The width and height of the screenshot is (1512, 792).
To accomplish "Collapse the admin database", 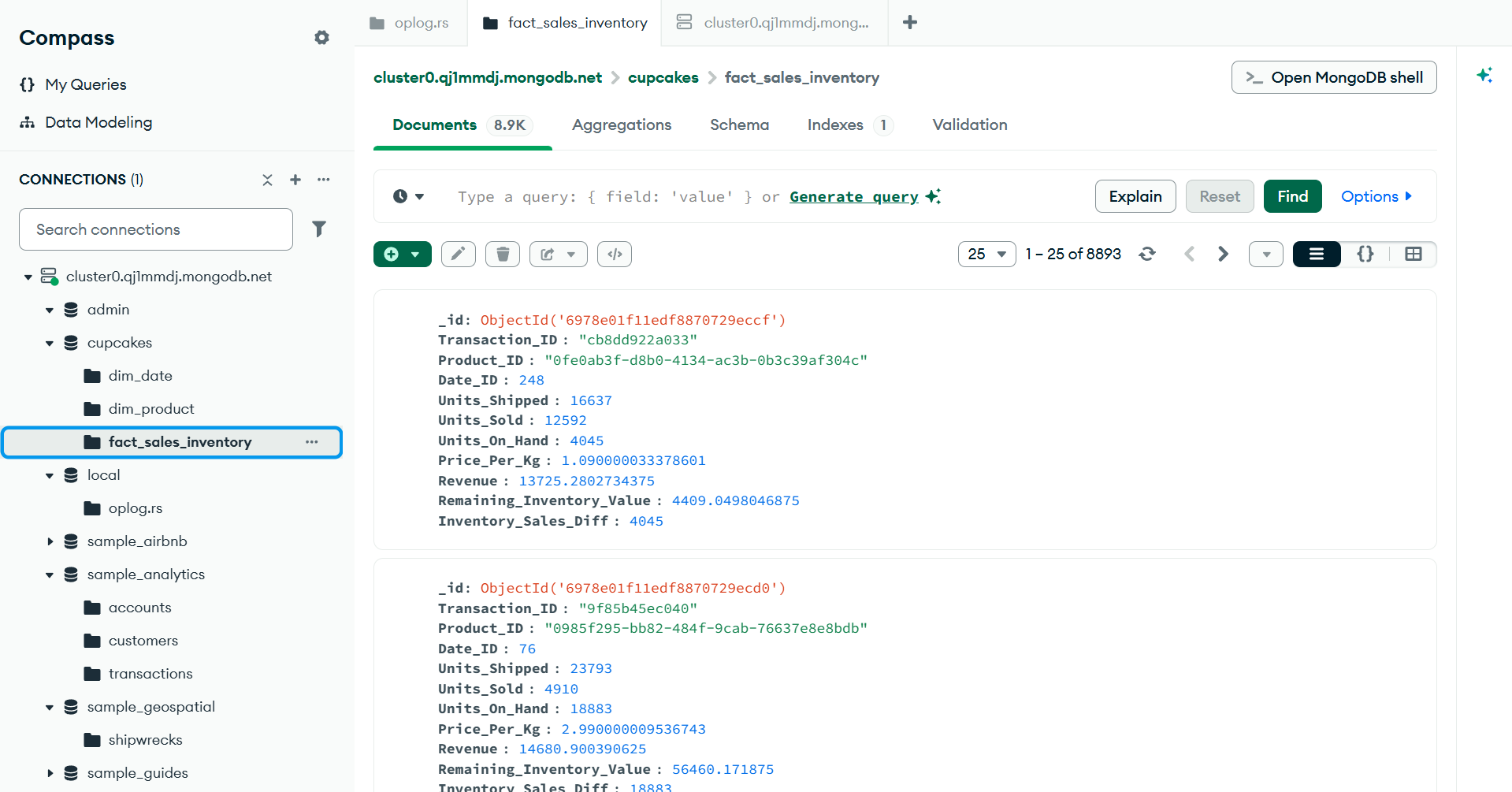I will tap(50, 310).
